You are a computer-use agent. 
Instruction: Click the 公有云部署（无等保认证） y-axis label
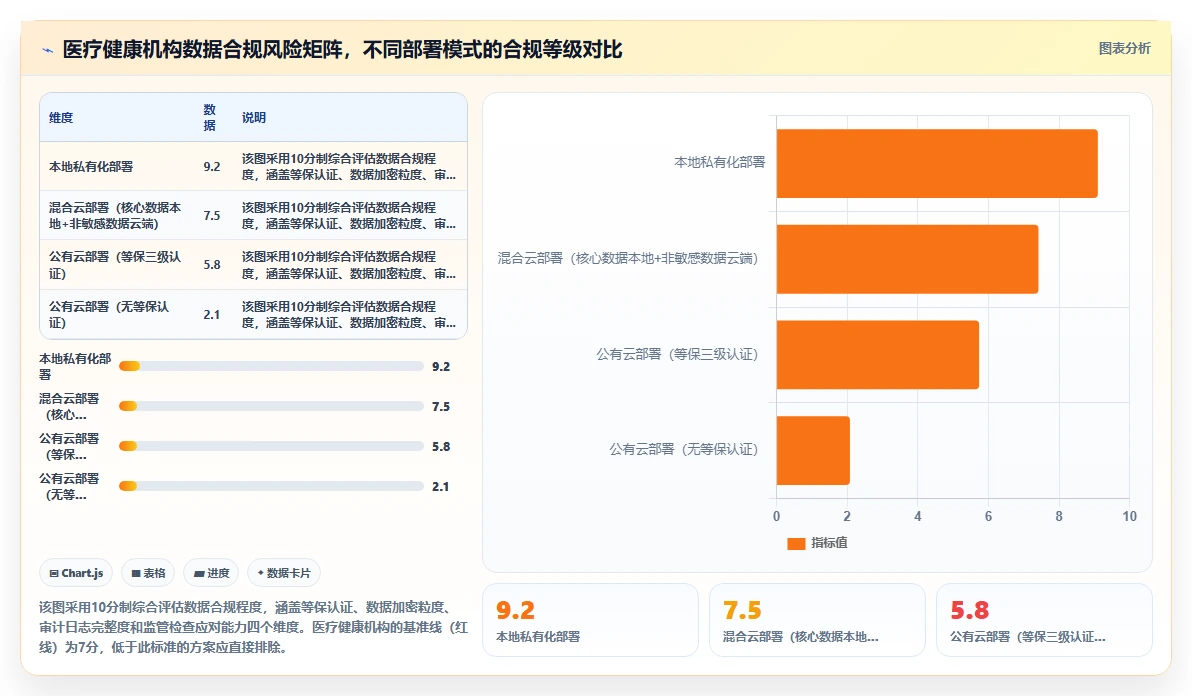[683, 450]
